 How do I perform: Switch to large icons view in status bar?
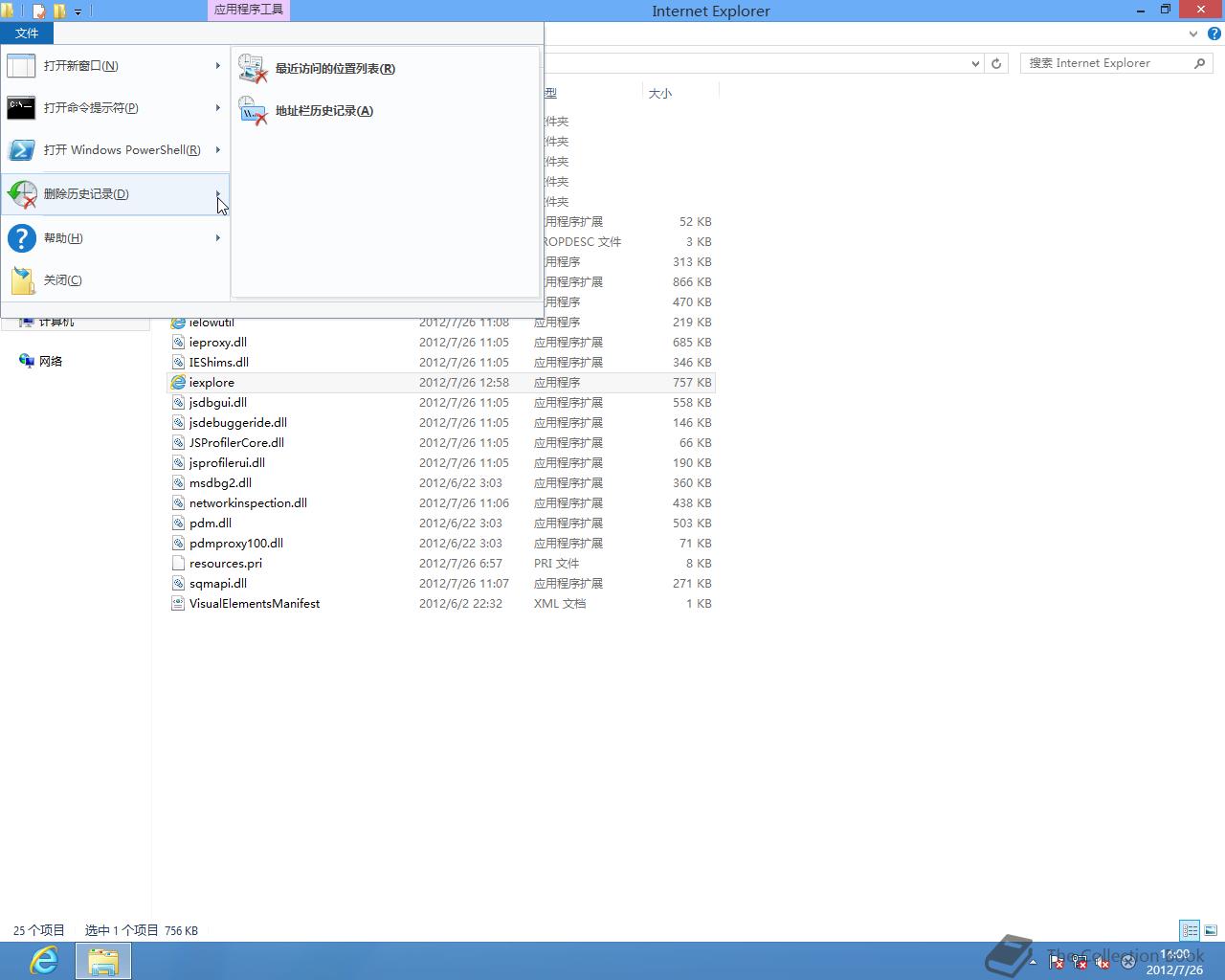1211,930
